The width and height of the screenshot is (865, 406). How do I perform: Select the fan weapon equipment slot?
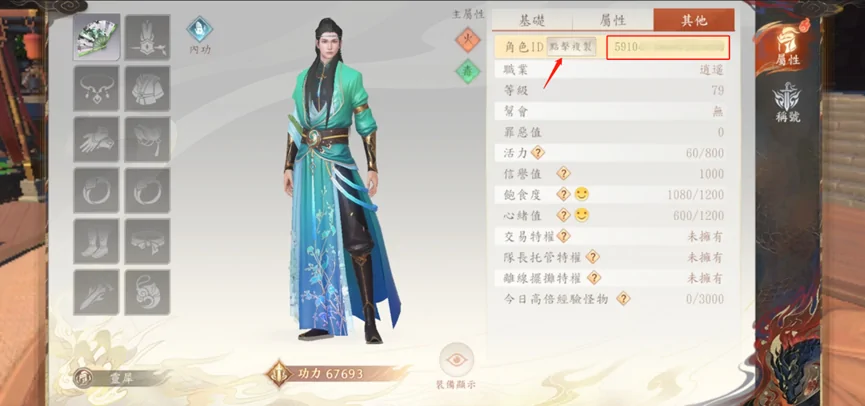pos(97,37)
